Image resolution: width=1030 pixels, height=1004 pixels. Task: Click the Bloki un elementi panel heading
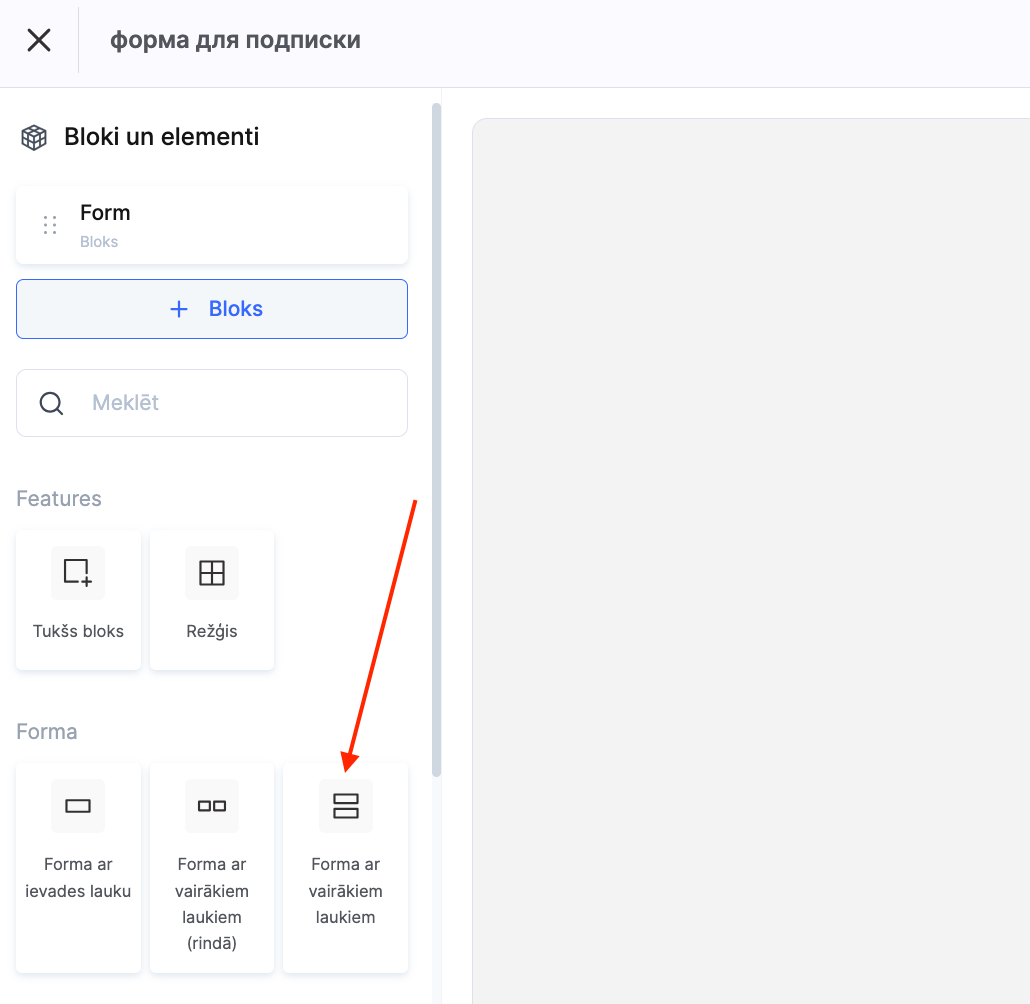pyautogui.click(x=162, y=137)
